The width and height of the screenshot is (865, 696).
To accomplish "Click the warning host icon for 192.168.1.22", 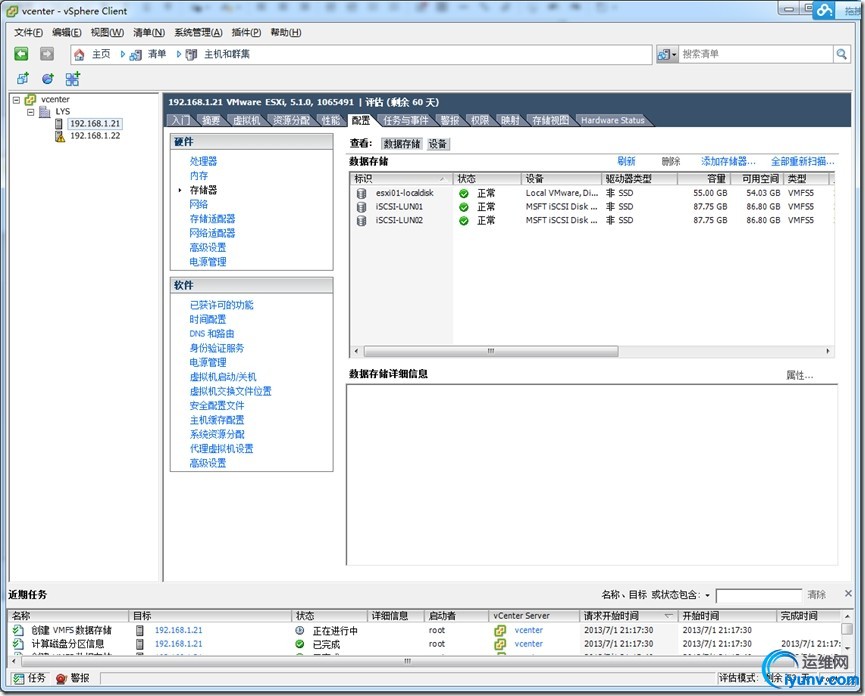I will [x=60, y=136].
